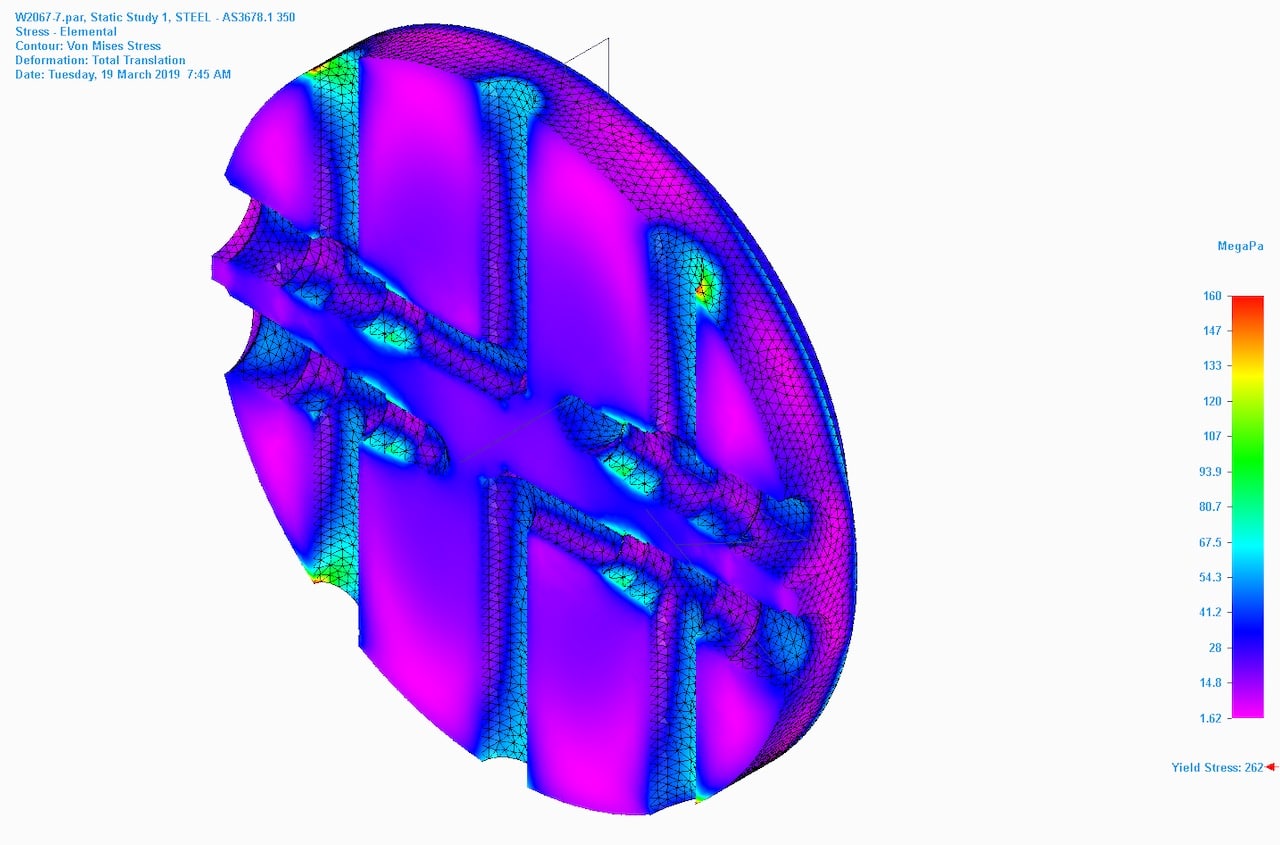Click the legend value 1.62 to edit minimum
This screenshot has height=845, width=1280.
pos(1211,717)
